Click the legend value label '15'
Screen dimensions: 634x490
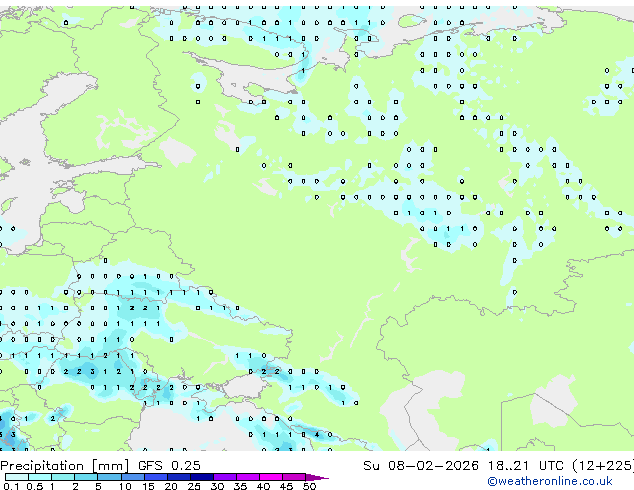[148, 486]
